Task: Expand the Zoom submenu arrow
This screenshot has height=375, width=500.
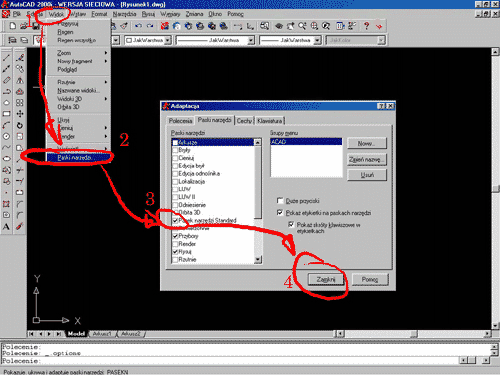Action: pos(106,53)
